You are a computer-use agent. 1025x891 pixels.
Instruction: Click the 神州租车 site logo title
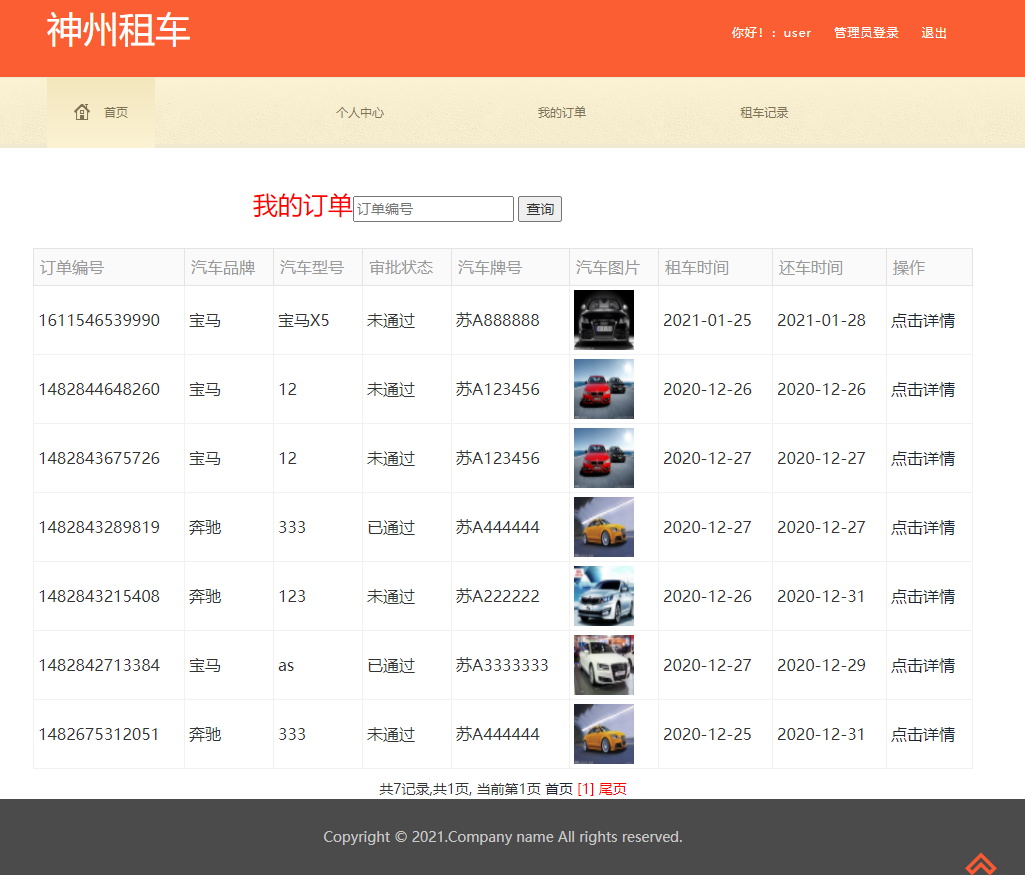coord(118,31)
